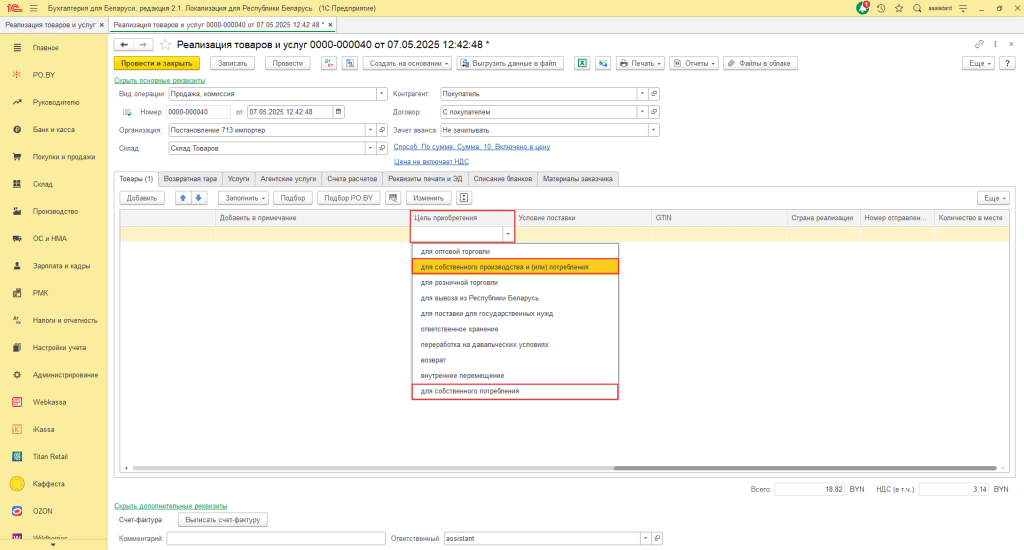Open Скрыть основные реквизиты link

click(x=159, y=80)
